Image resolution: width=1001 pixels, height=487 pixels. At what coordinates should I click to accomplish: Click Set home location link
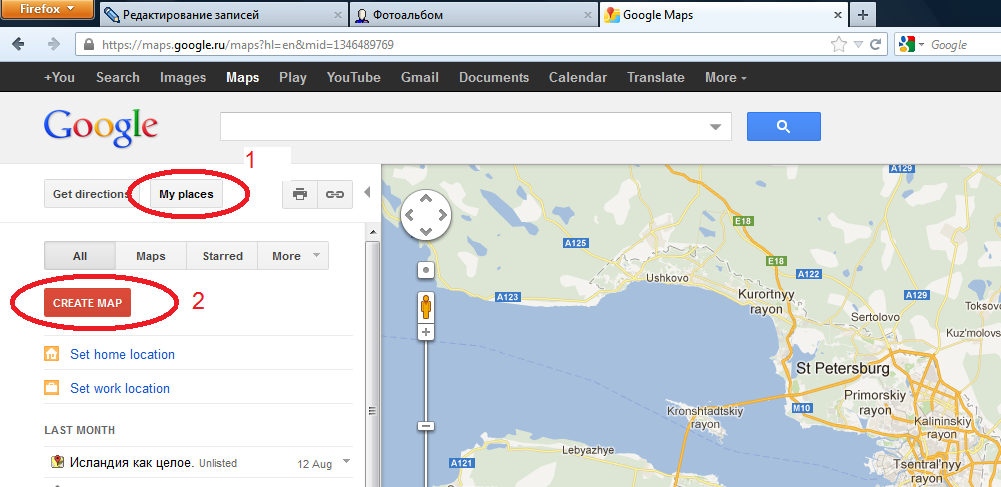point(123,354)
